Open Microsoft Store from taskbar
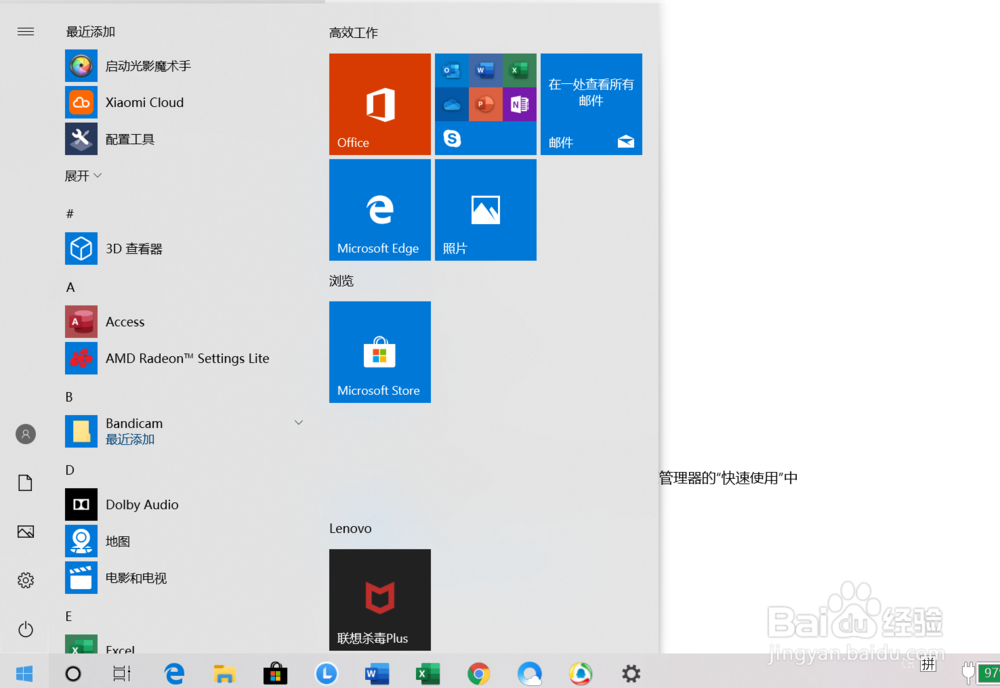The width and height of the screenshot is (1000, 688). tap(276, 673)
